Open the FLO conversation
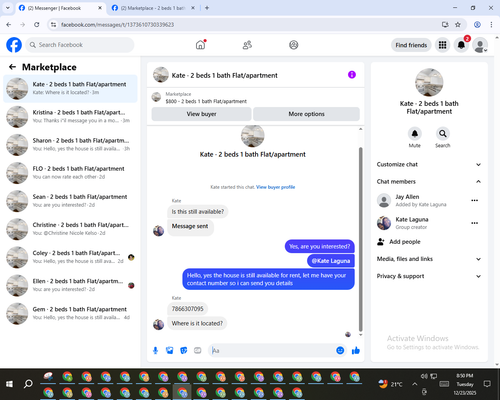Screen dimensions: 500x400 tap(70, 173)
